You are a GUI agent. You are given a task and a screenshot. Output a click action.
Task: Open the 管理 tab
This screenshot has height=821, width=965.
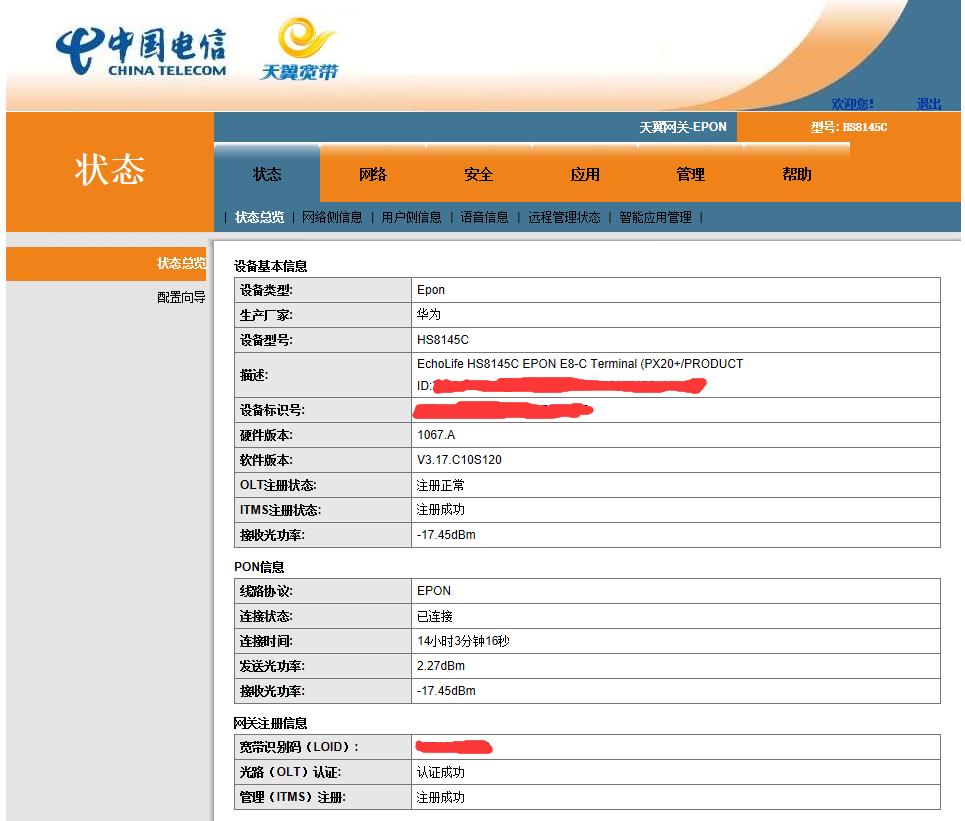[x=691, y=173]
